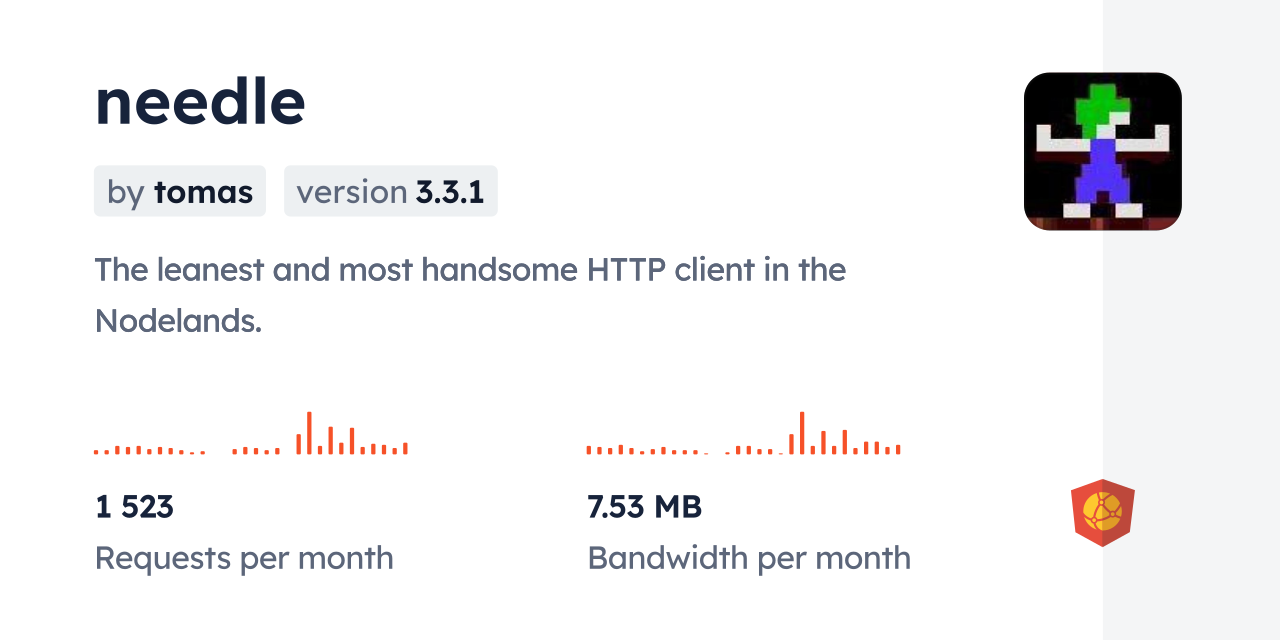Viewport: 1280px width, 640px height.
Task: Click the green hair of the pixel character
Action: click(1103, 103)
